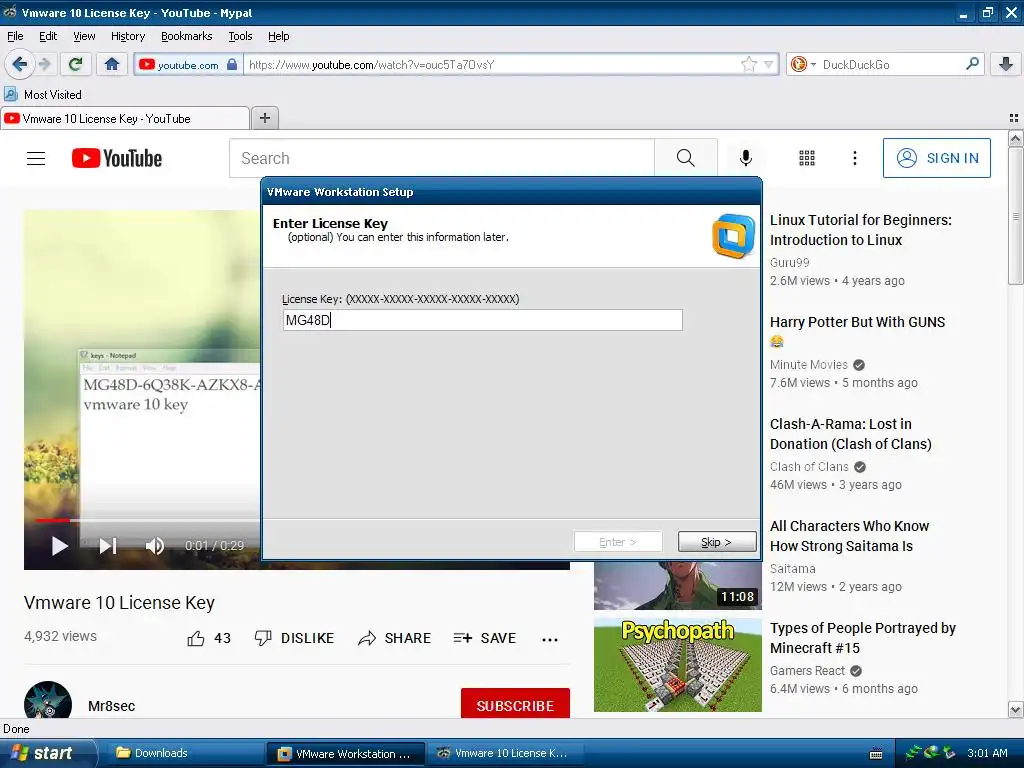Click the Psychopath Minecraft video thumbnail
The height and width of the screenshot is (768, 1024).
[677, 664]
